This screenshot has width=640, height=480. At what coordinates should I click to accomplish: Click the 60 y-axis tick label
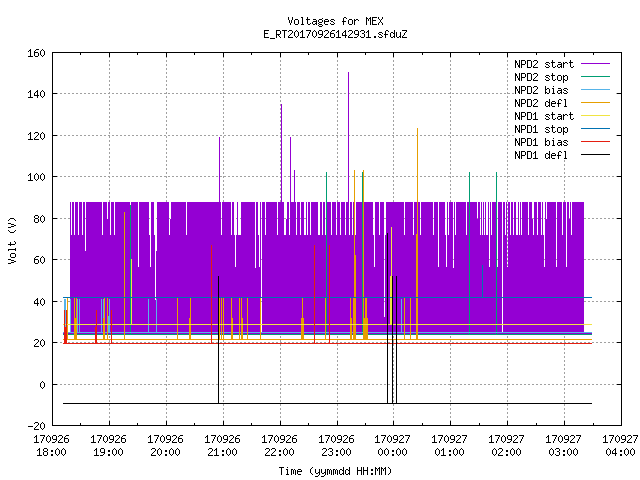click(x=39, y=260)
